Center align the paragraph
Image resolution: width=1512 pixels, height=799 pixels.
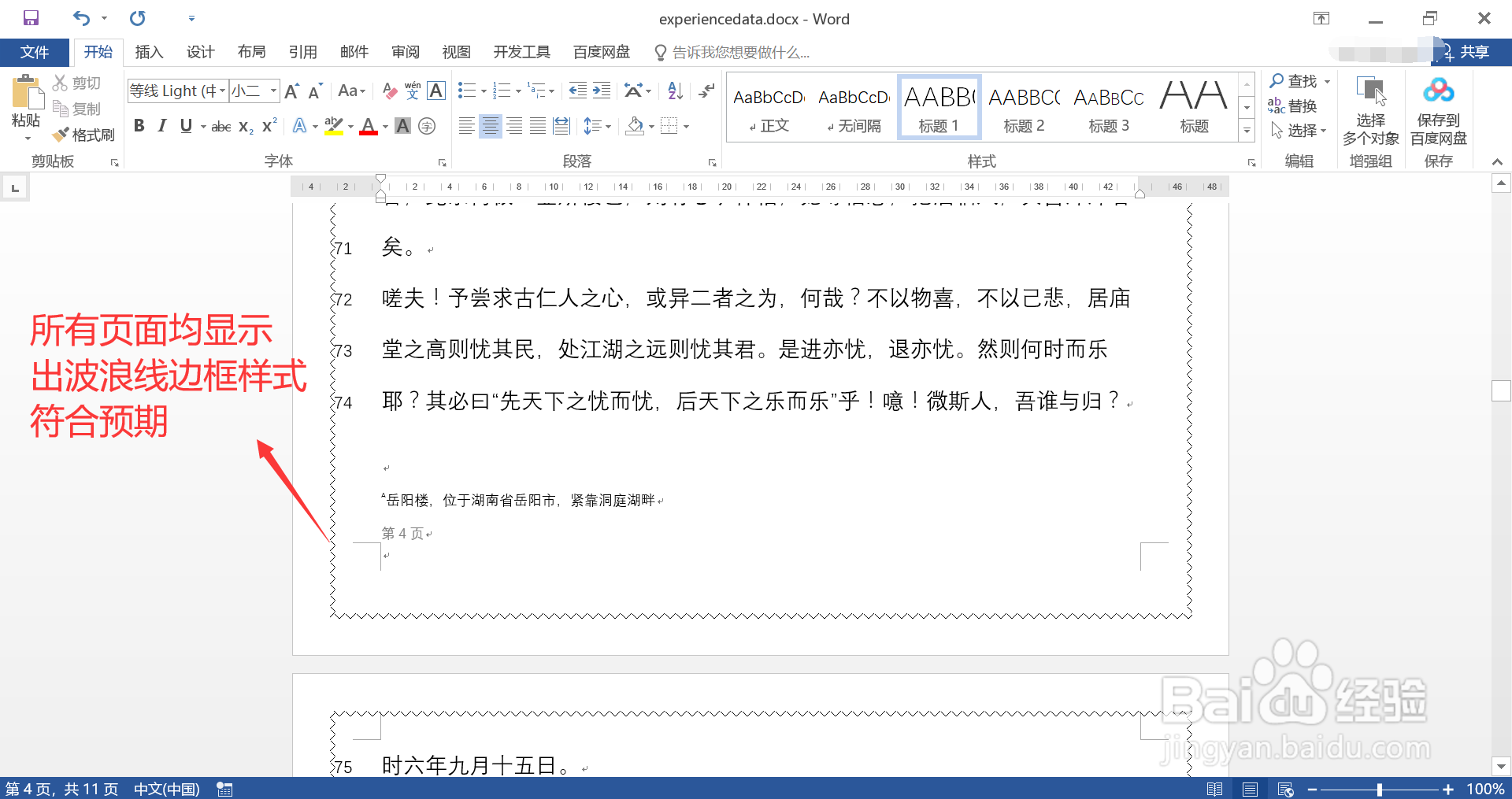(x=490, y=126)
